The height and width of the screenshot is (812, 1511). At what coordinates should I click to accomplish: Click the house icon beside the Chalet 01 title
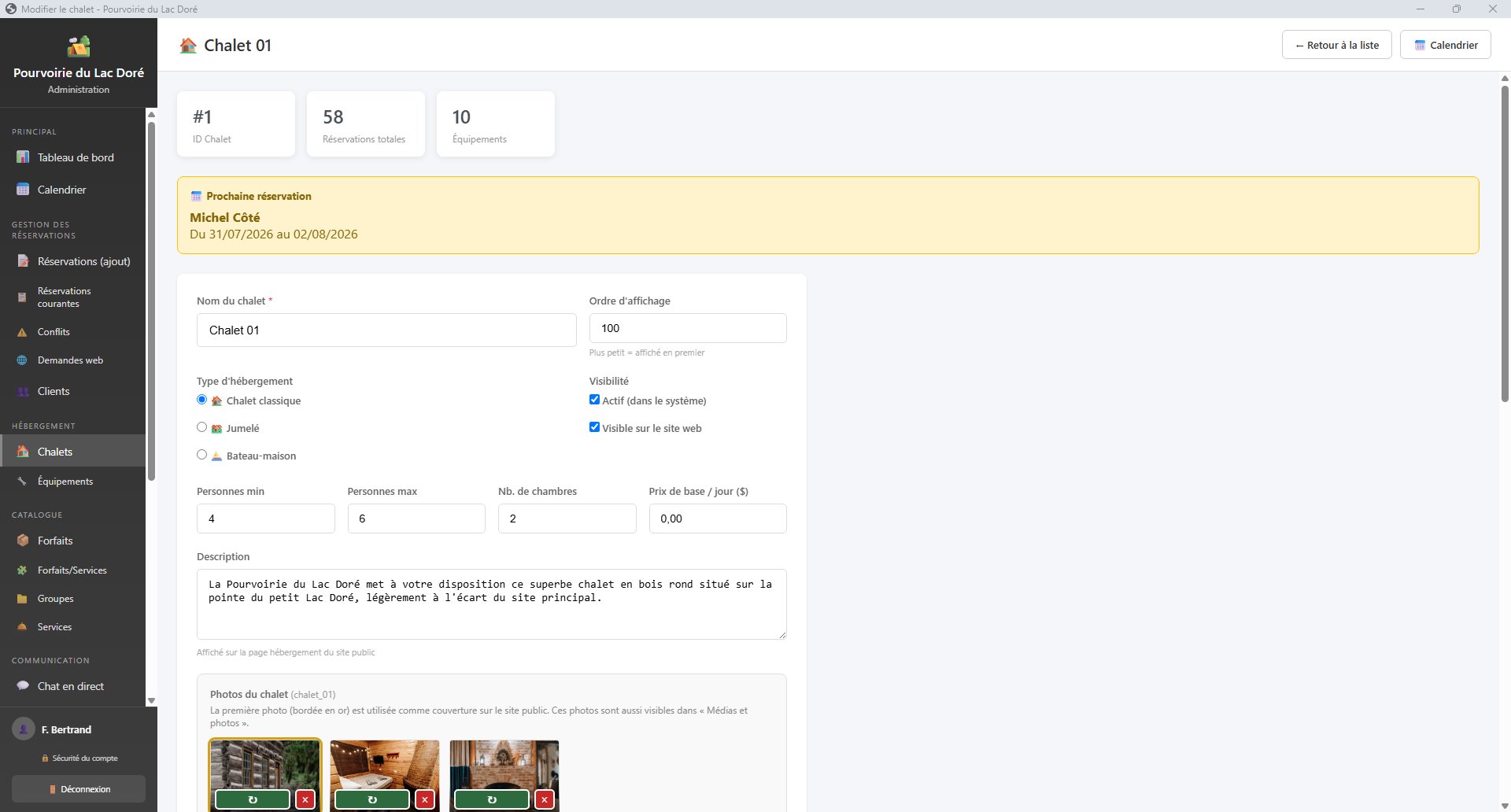(x=188, y=46)
